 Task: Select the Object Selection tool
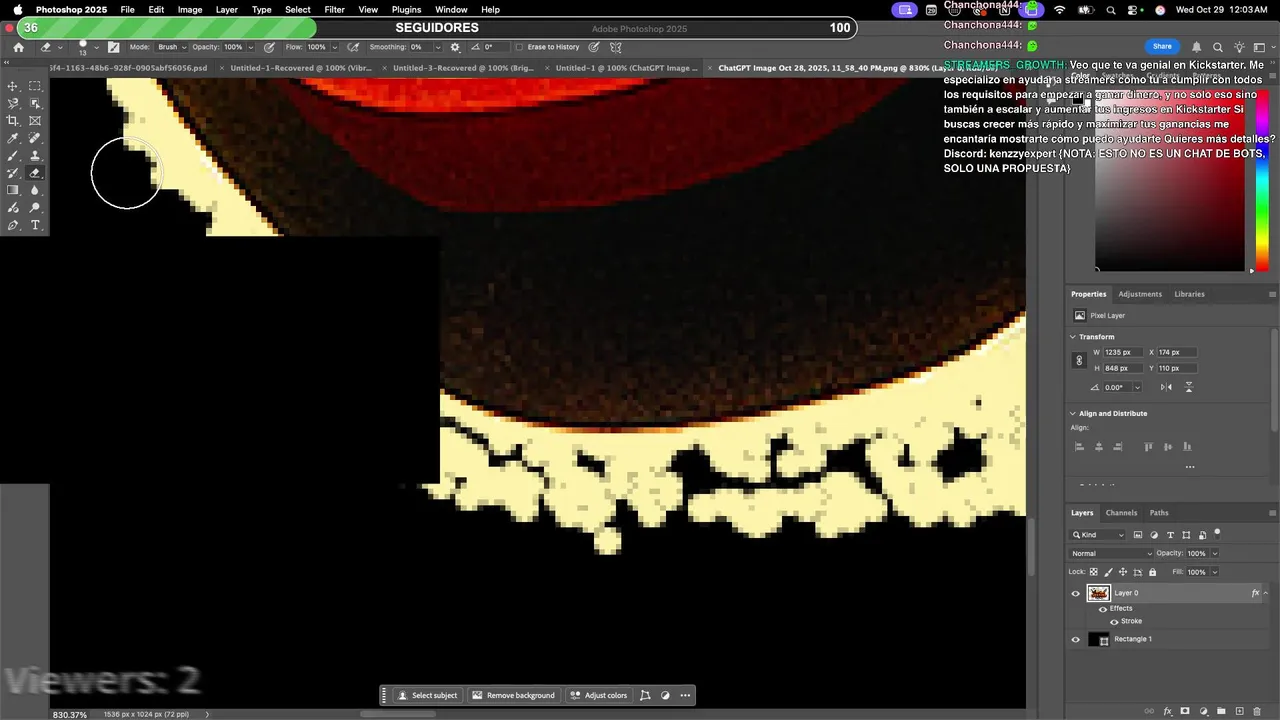35,103
